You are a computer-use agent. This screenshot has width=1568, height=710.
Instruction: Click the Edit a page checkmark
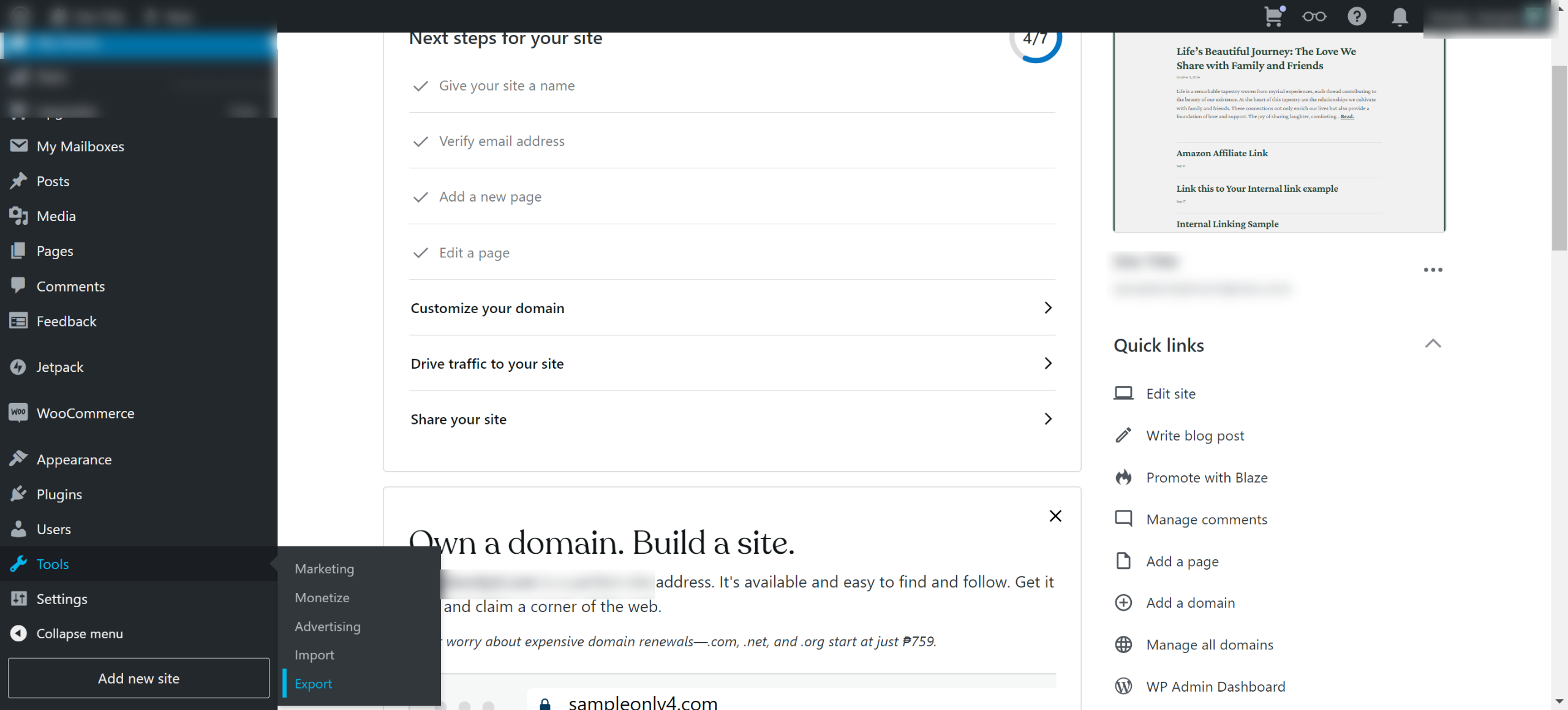pos(420,253)
